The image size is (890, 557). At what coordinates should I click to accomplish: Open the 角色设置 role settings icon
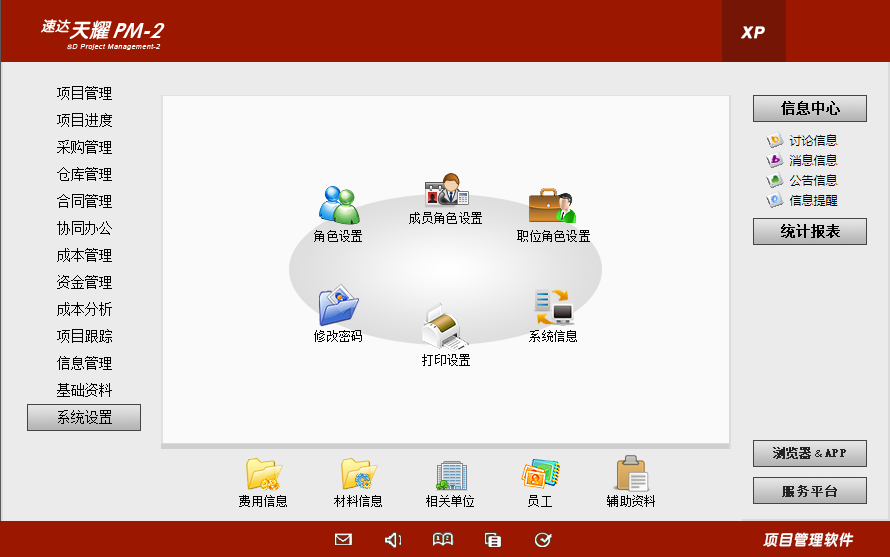(x=338, y=206)
